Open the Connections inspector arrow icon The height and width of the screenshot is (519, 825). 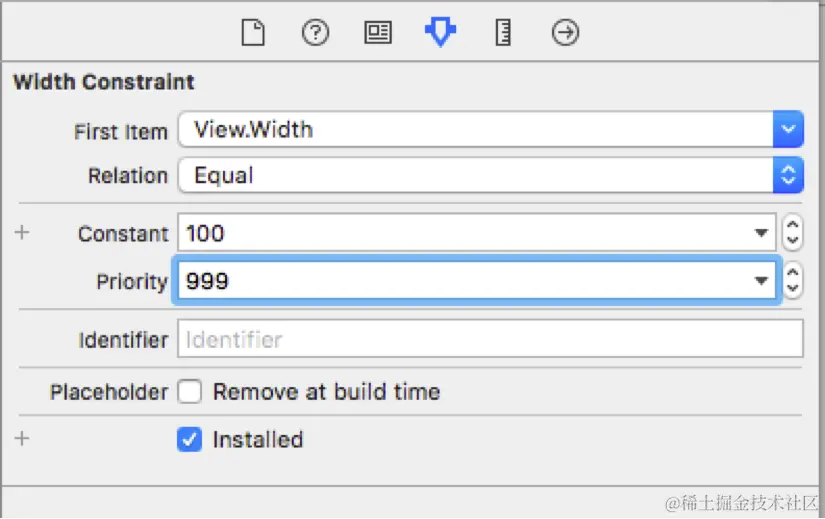coord(565,33)
